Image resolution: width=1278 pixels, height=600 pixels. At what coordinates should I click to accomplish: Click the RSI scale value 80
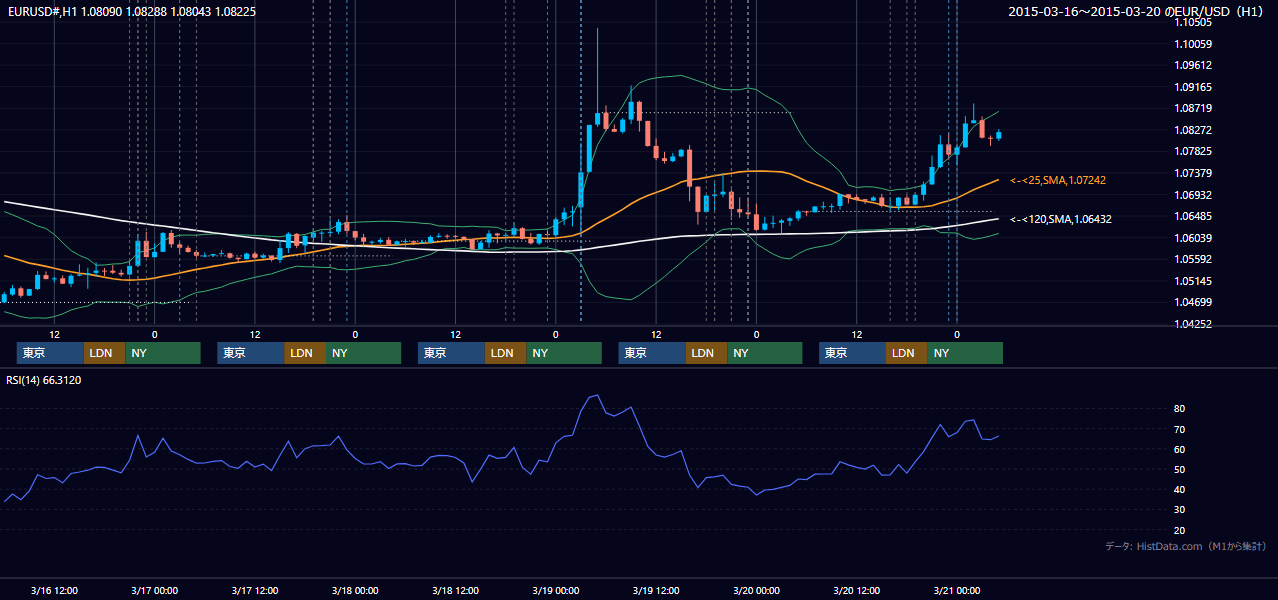click(1180, 409)
